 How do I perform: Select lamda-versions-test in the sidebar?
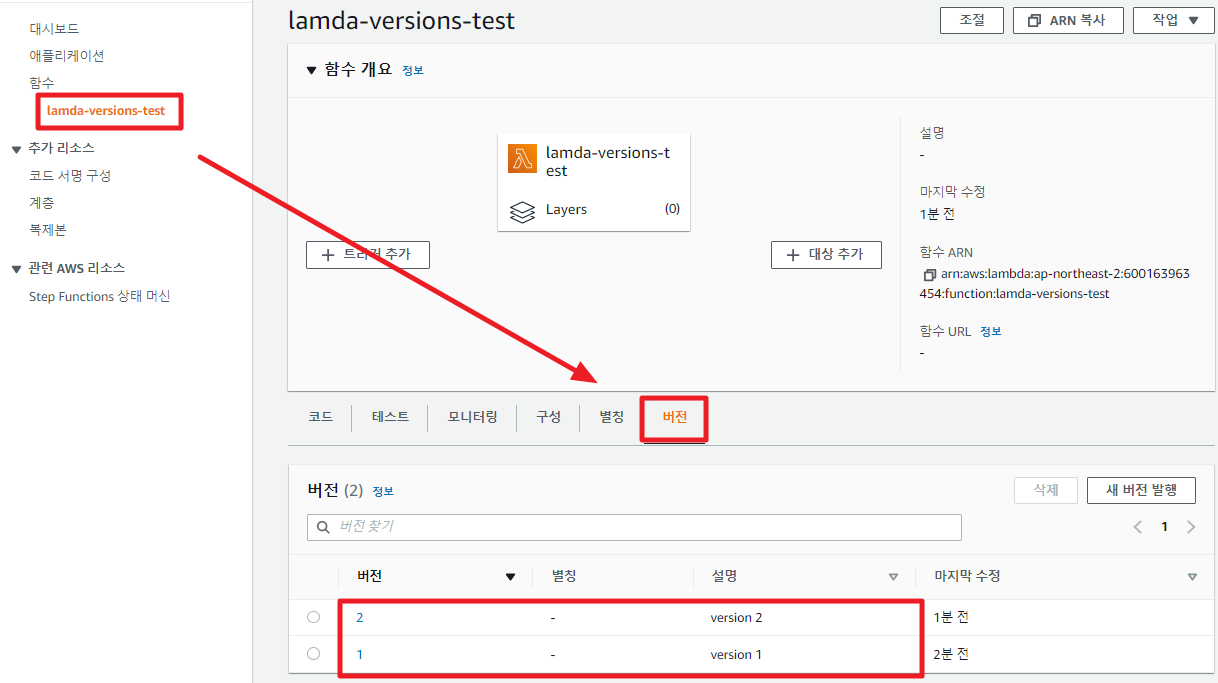[106, 110]
